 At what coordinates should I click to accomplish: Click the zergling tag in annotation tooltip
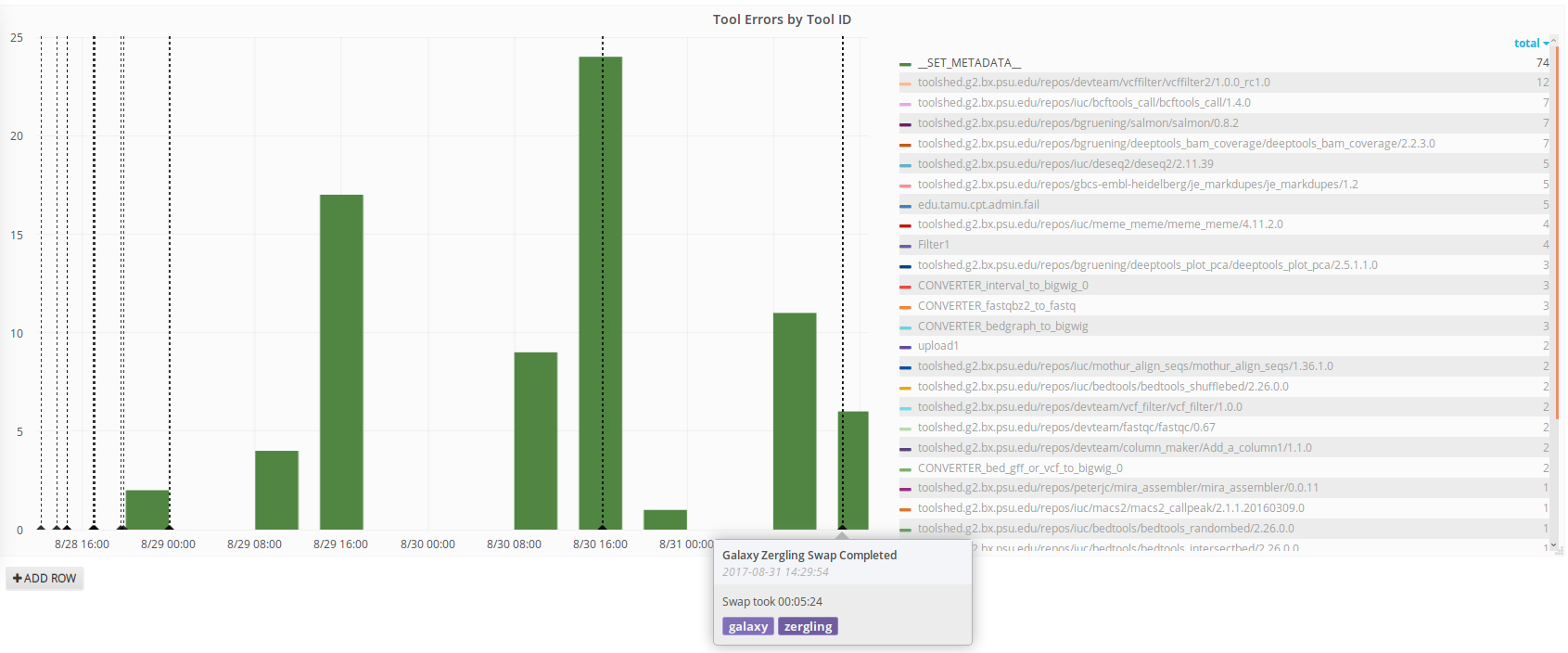click(808, 627)
